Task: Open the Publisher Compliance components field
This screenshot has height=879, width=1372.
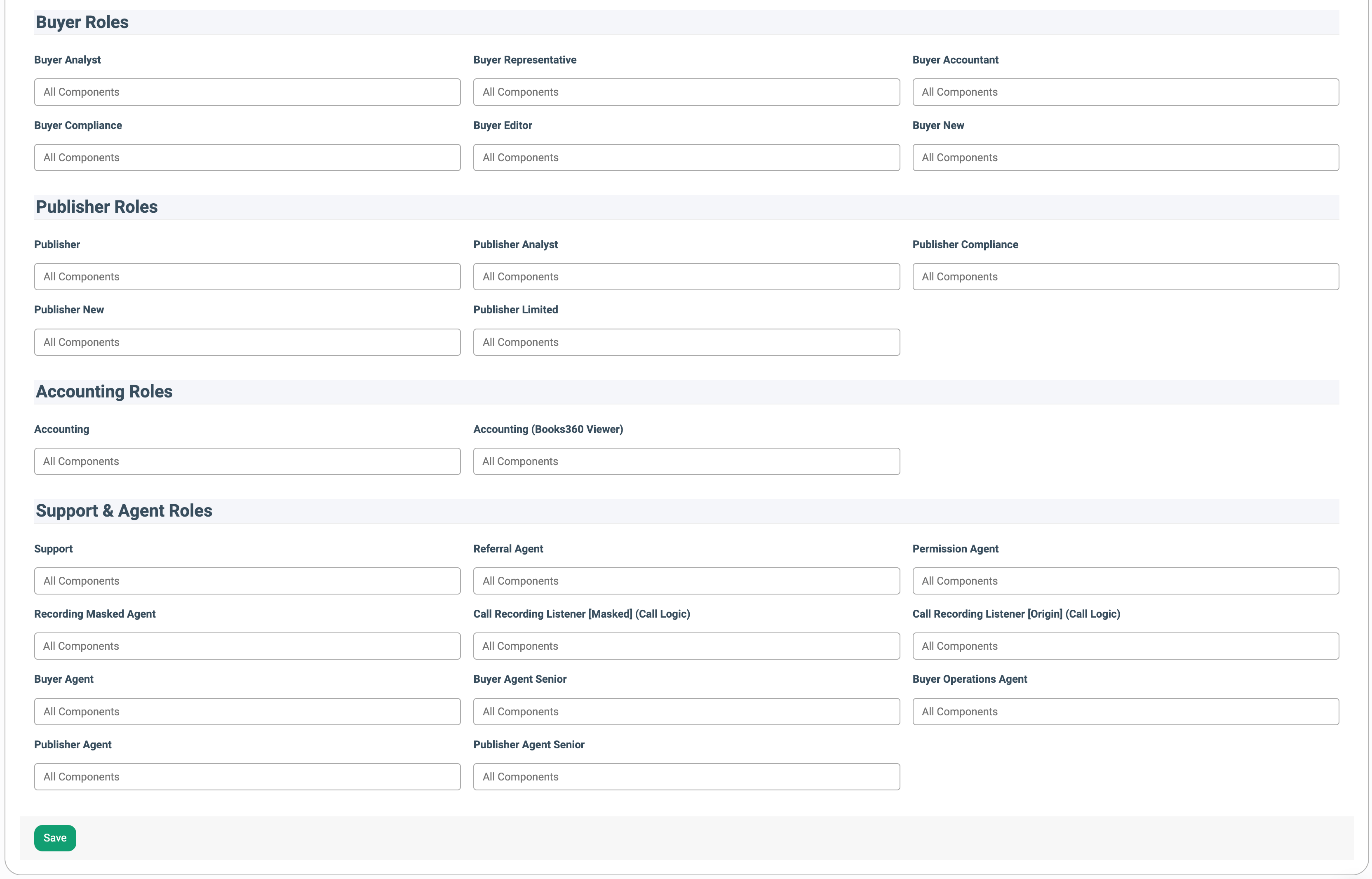Action: pos(1125,277)
